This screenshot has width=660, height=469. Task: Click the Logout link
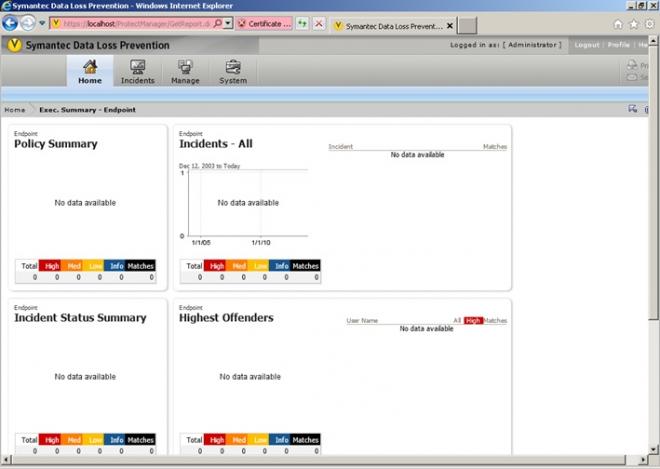click(587, 45)
